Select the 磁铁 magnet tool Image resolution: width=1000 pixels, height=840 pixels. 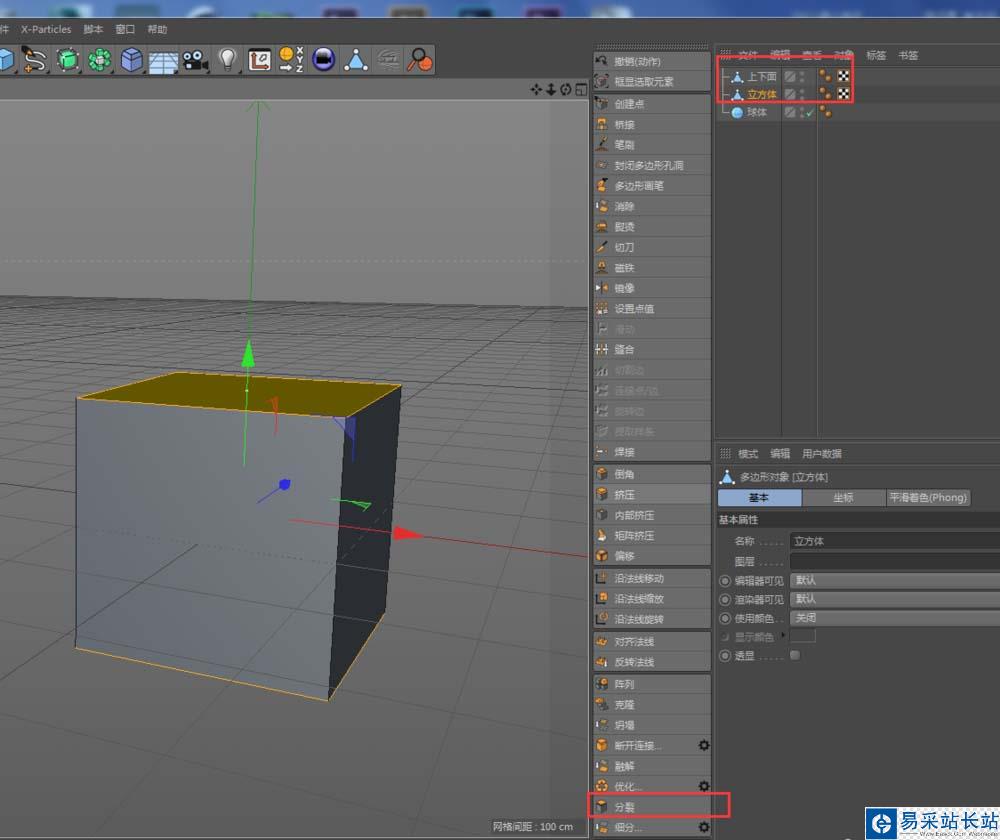pos(652,268)
